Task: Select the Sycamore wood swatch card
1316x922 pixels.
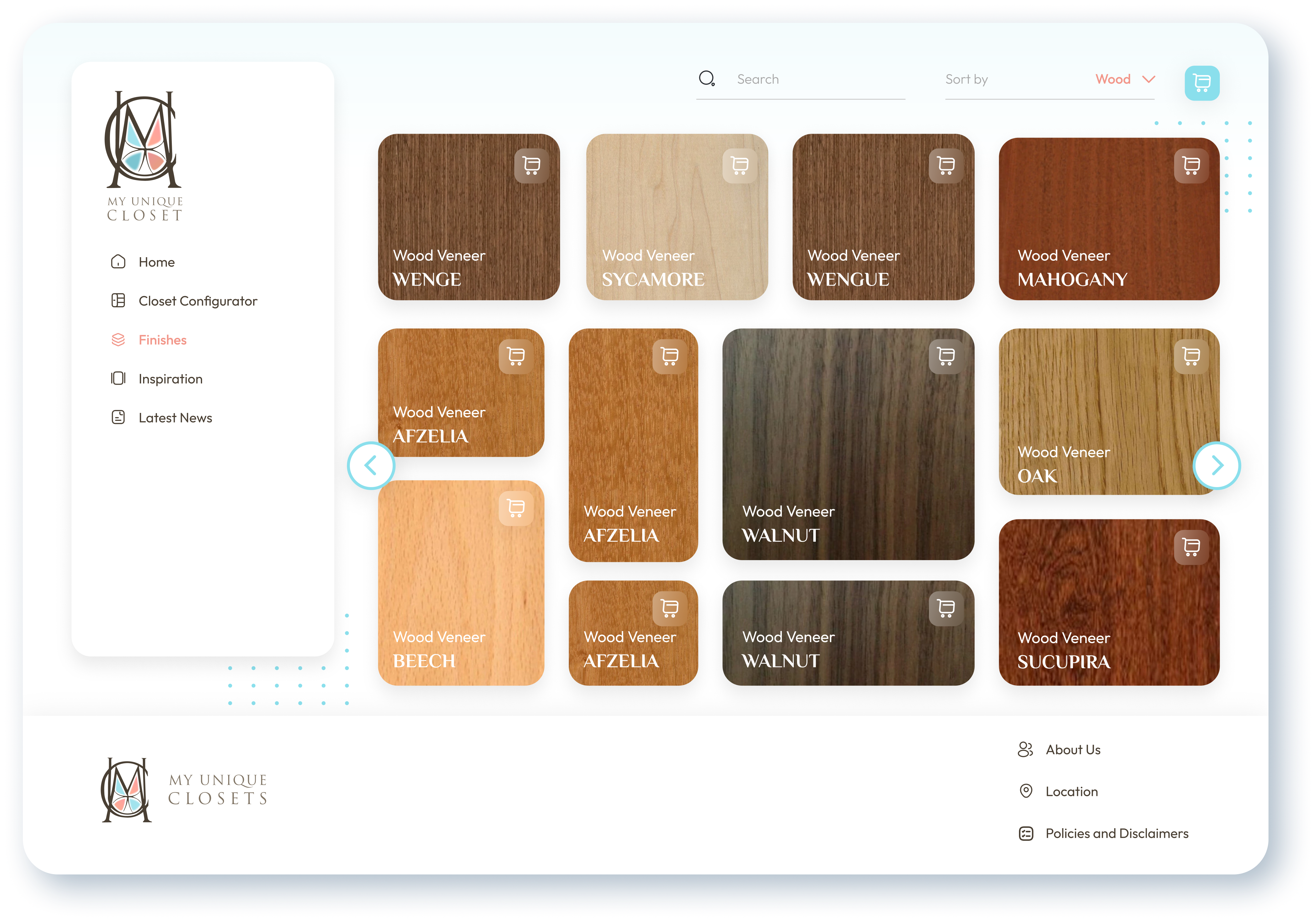Action: tap(677, 217)
